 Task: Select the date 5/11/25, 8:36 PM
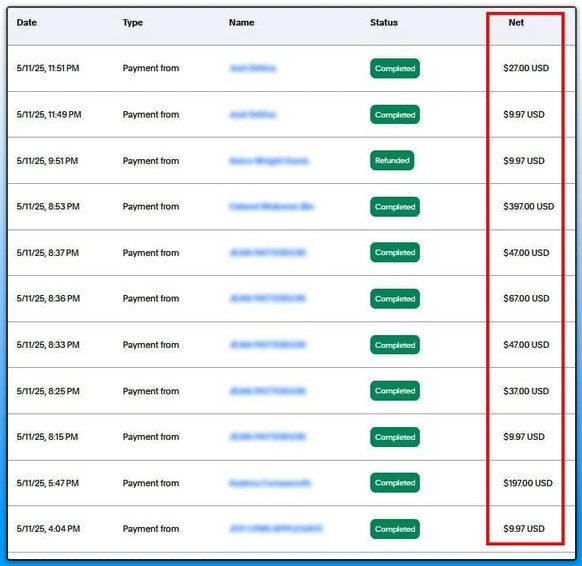(x=48, y=298)
